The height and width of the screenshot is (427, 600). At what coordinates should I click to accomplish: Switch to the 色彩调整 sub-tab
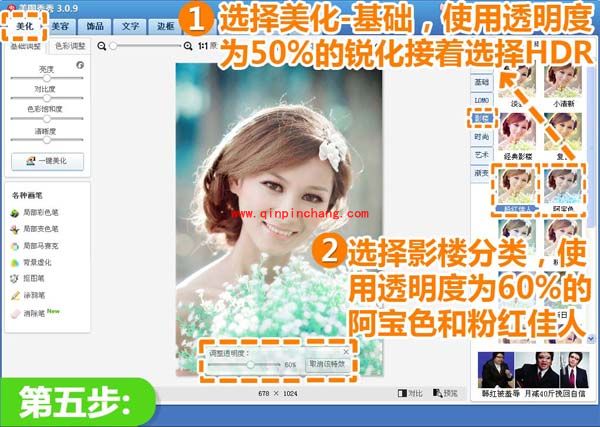[x=70, y=46]
